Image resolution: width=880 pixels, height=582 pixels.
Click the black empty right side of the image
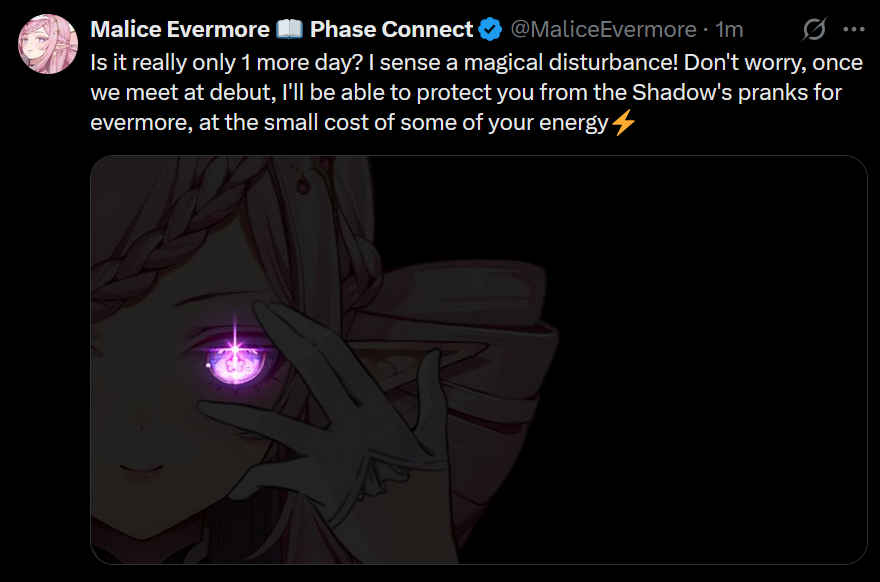(713, 359)
